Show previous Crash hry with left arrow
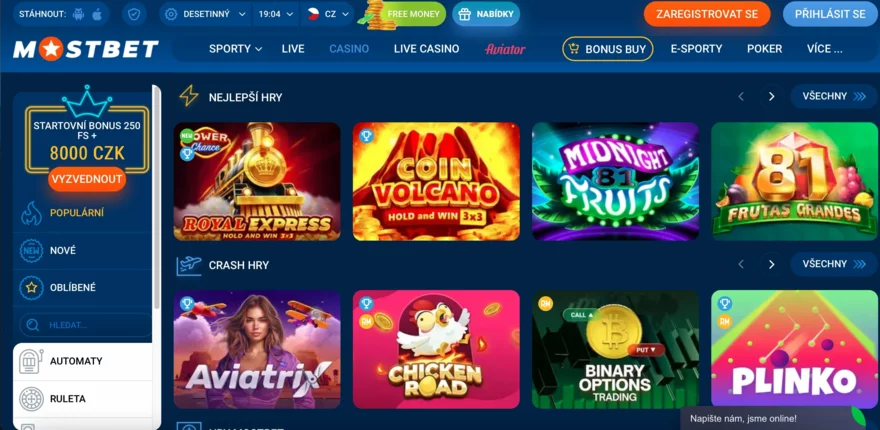 click(x=741, y=264)
